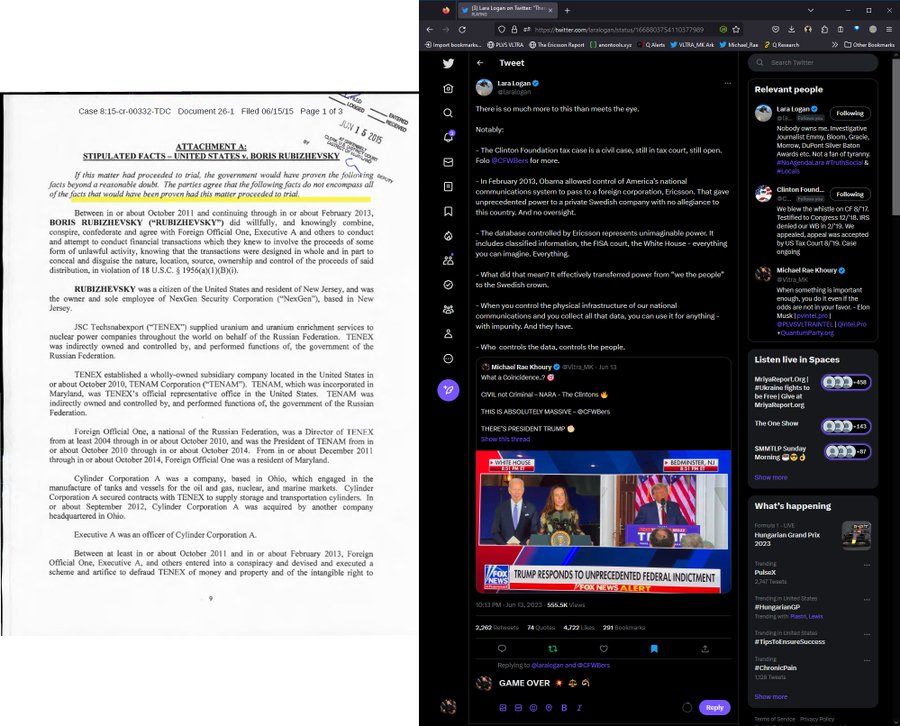This screenshot has width=900, height=726.
Task: List all tabs dropdown arrow
Action: click(x=810, y=10)
